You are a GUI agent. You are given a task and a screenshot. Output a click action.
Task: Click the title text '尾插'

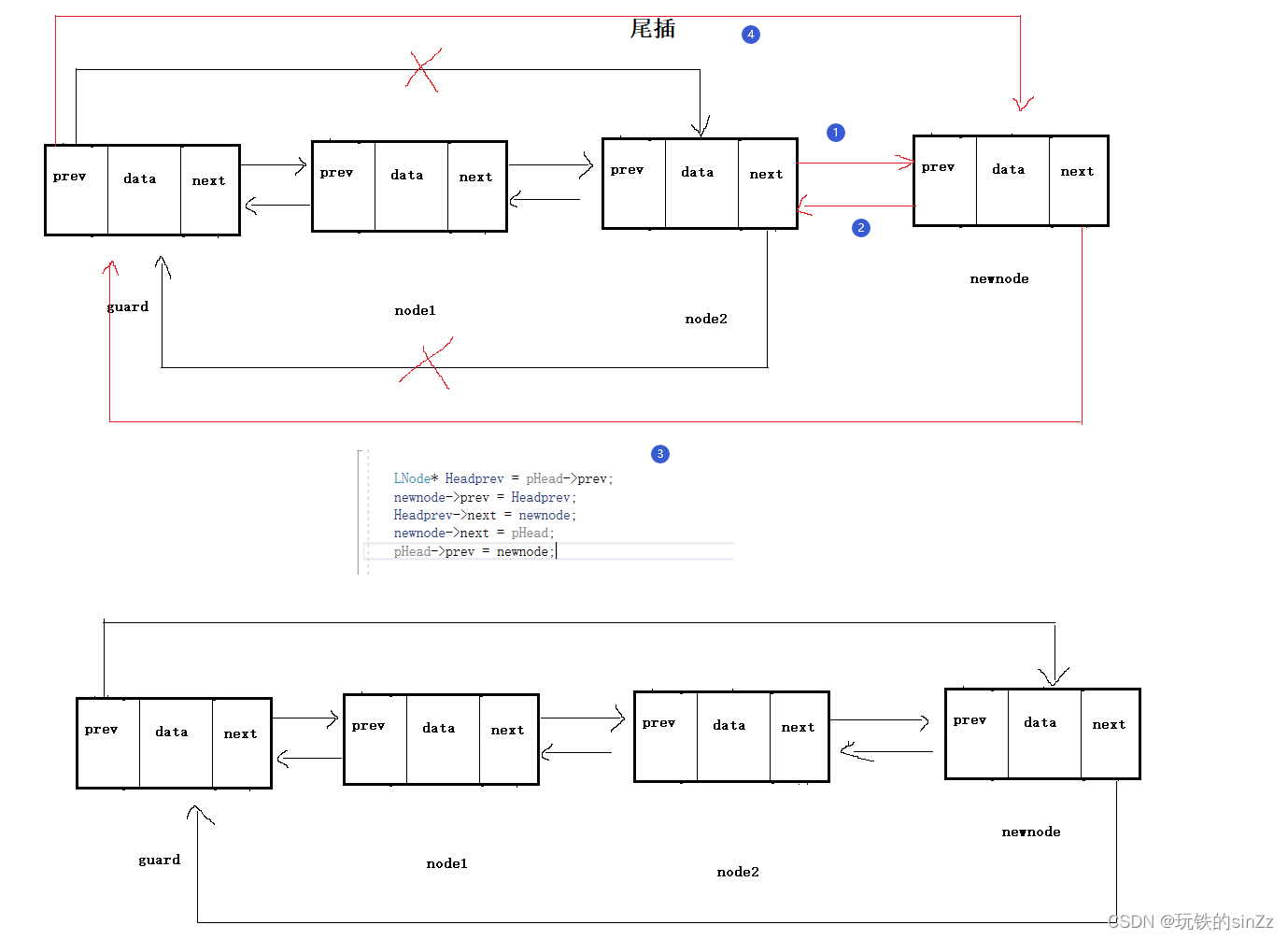[x=652, y=29]
